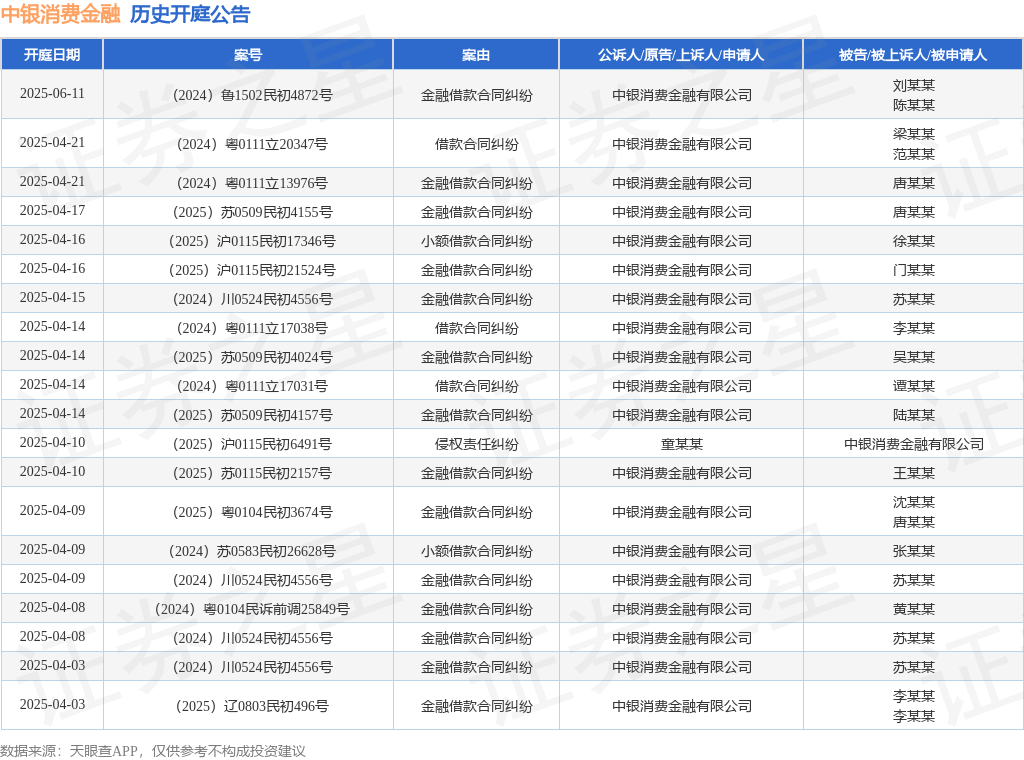This screenshot has width=1024, height=760.
Task: Open case 沪0115民初17346号
Action: (253, 242)
